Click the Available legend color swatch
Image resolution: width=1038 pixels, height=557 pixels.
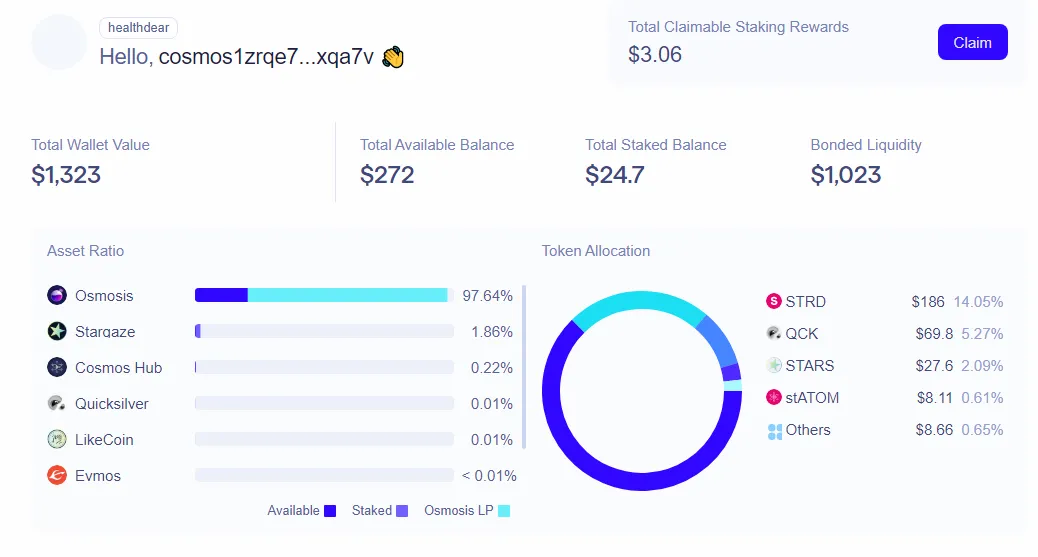click(330, 511)
